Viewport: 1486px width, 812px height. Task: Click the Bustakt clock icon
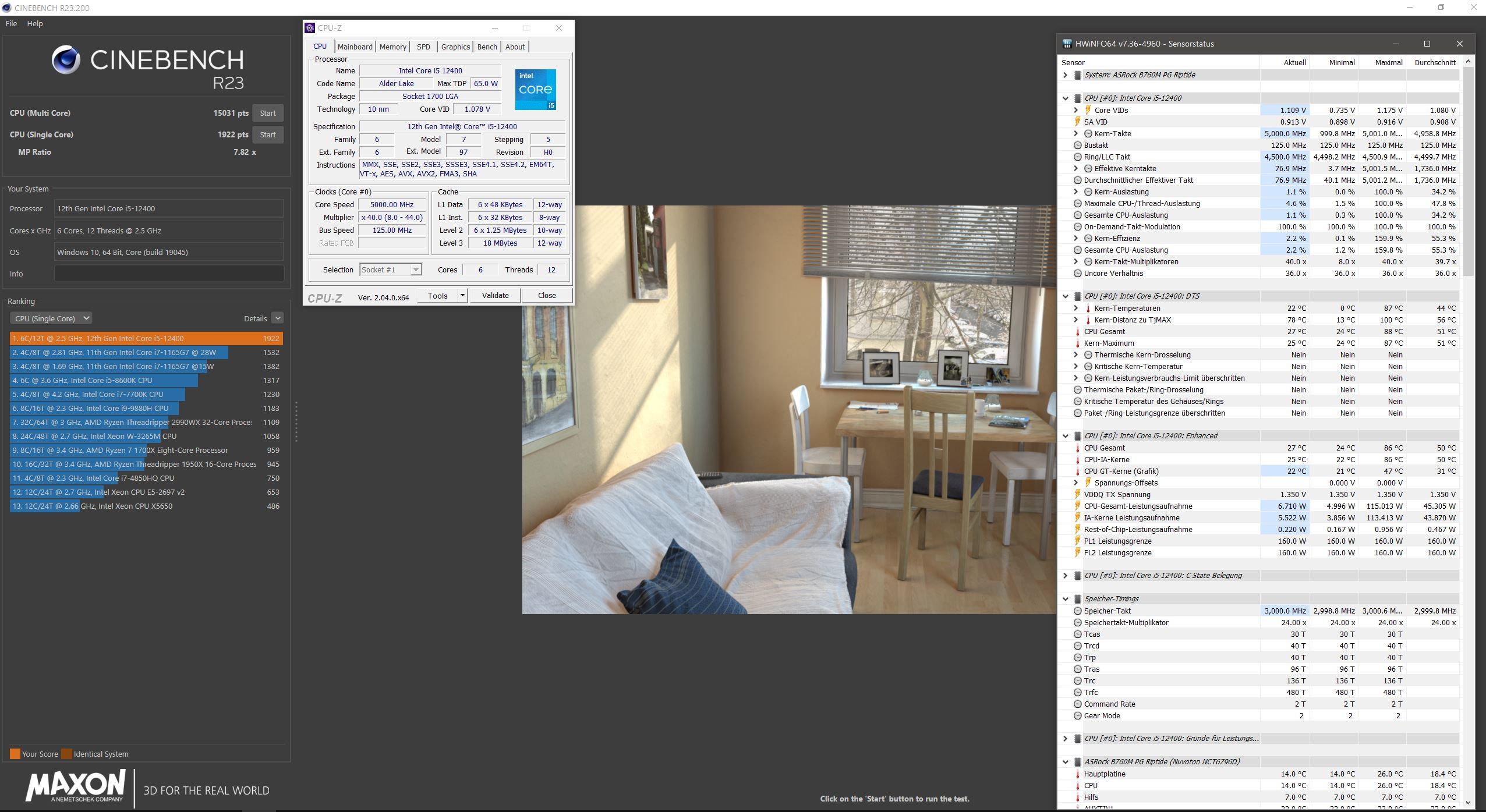[1077, 145]
